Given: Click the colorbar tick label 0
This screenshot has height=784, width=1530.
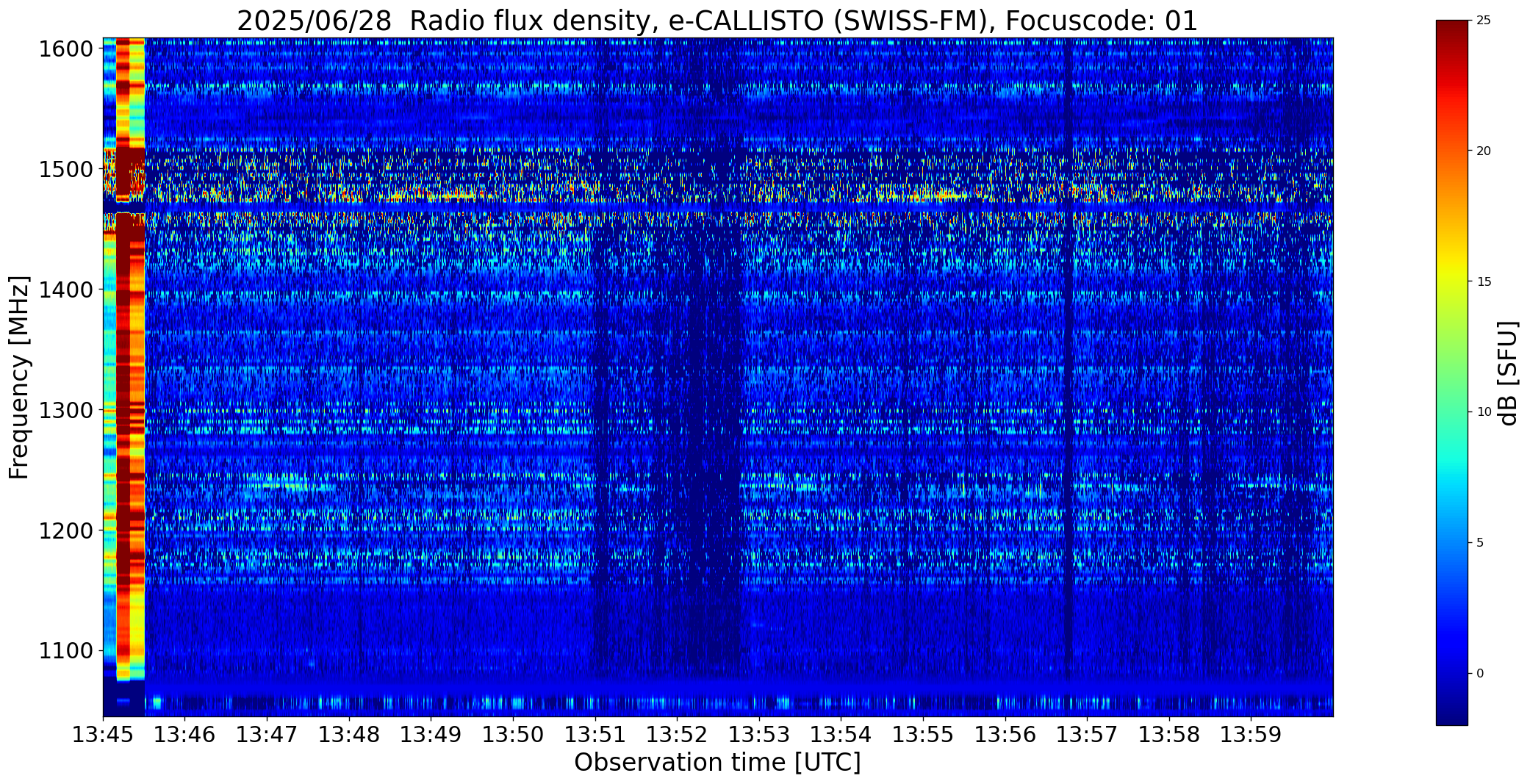Looking at the screenshot, I should point(1480,674).
